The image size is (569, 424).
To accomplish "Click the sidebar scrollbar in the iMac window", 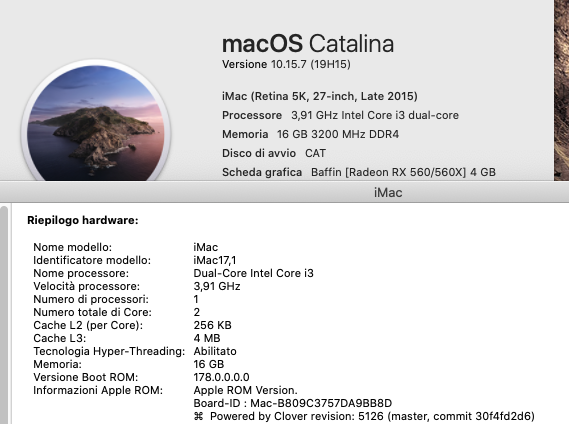I will coord(4,315).
